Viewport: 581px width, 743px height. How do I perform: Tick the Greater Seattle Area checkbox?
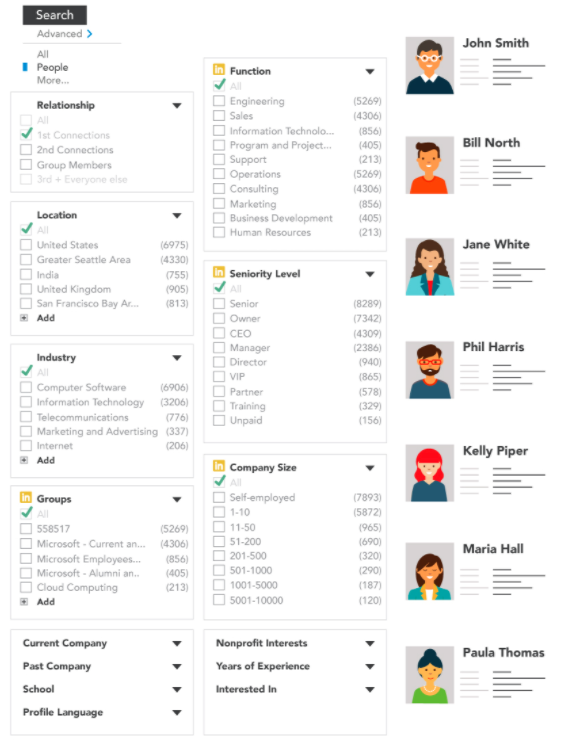(x=26, y=260)
